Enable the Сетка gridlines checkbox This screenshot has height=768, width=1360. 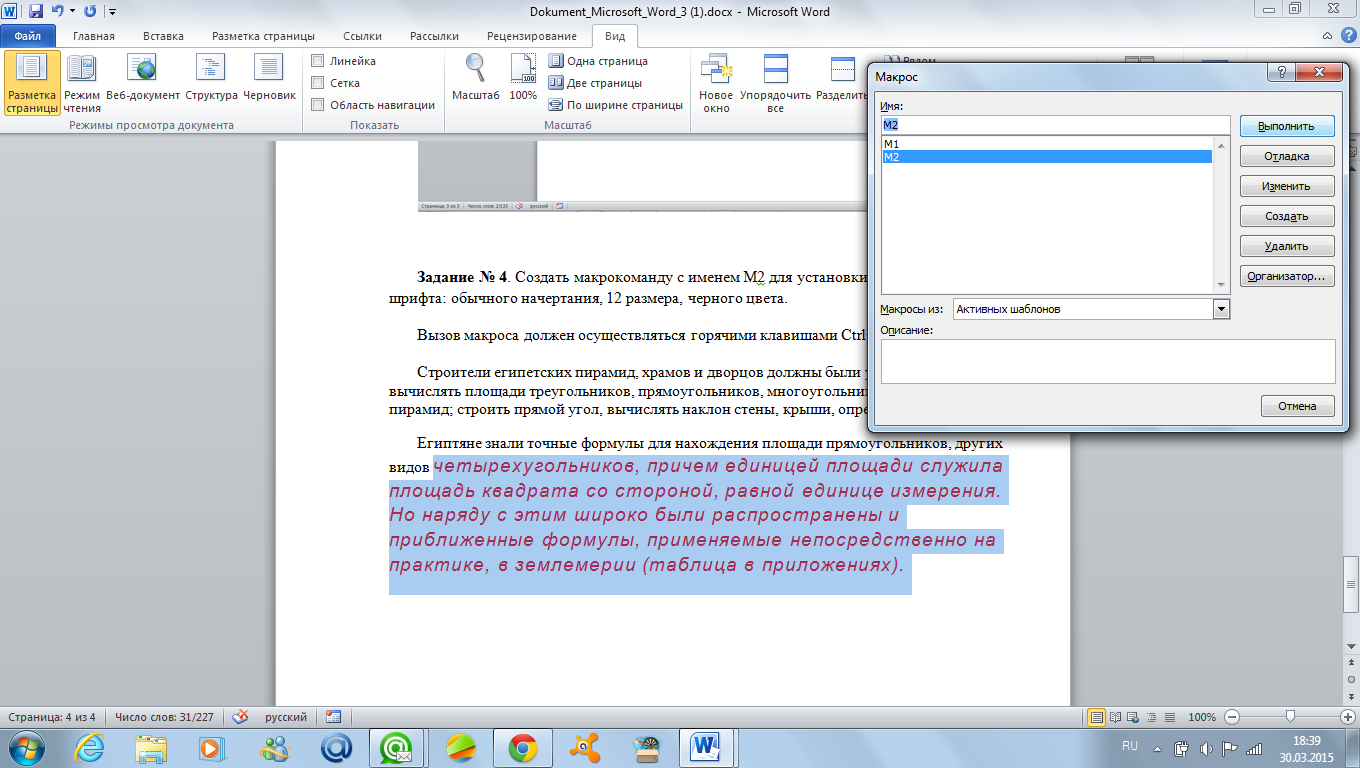click(318, 83)
